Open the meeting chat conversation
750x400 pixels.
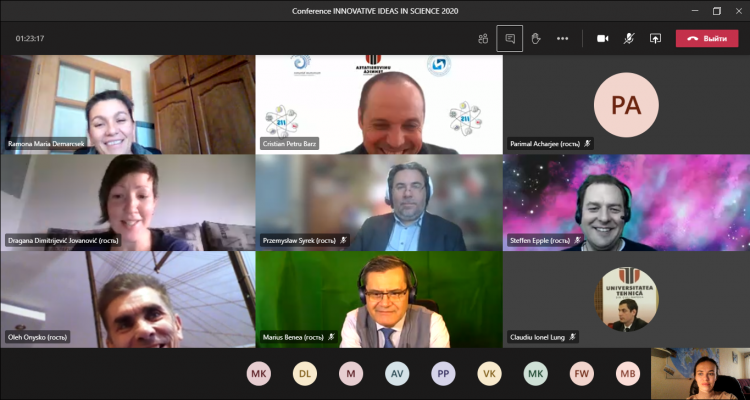(510, 38)
